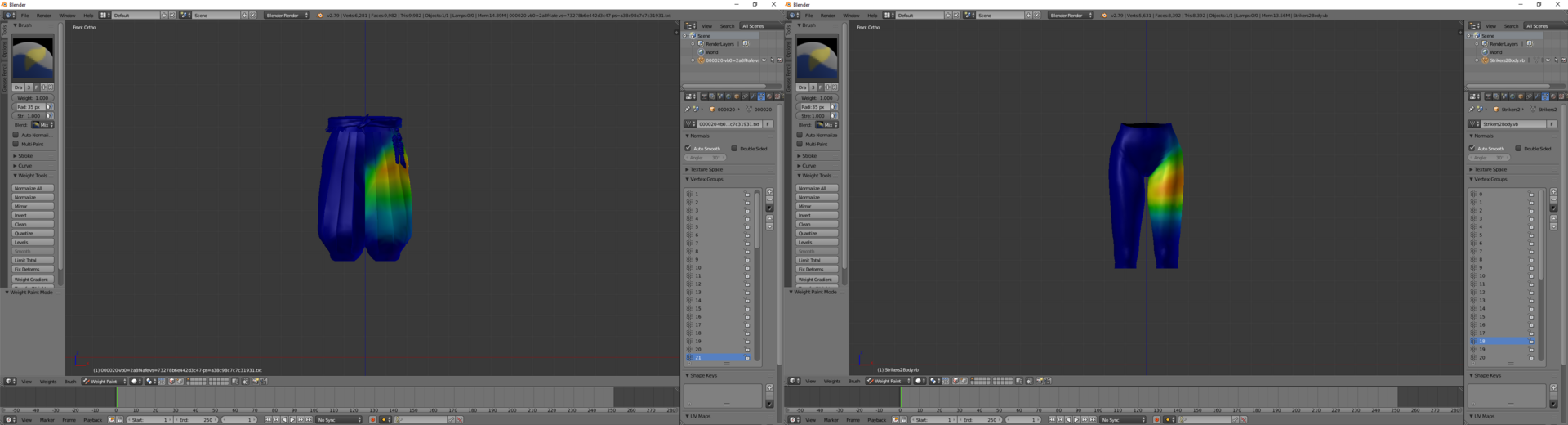This screenshot has height=425, width=1568.
Task: Click the brush Strength 1.000 slider in right window
Action: pyautogui.click(x=813, y=116)
